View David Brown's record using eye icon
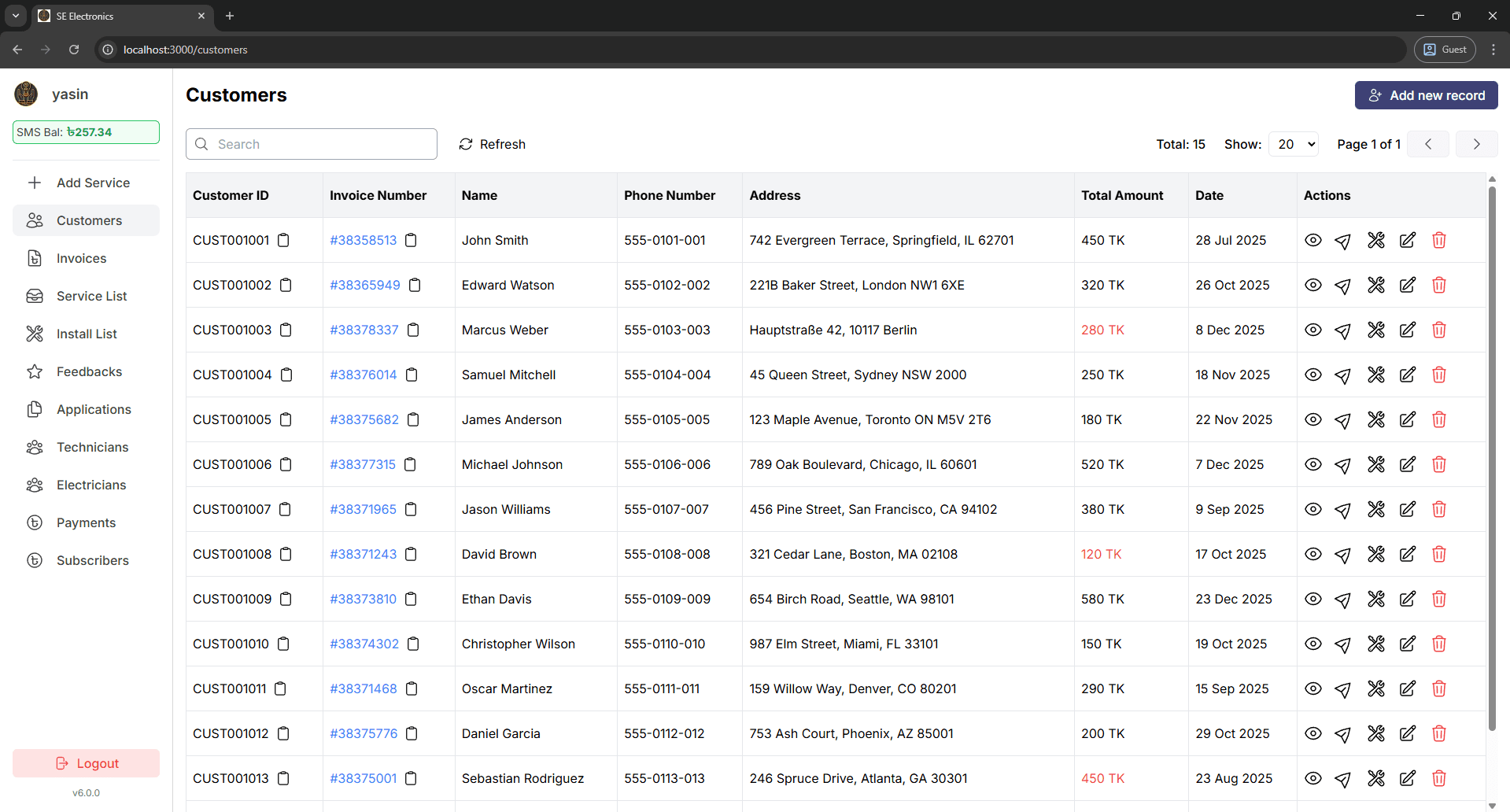This screenshot has height=812, width=1510. [x=1312, y=554]
